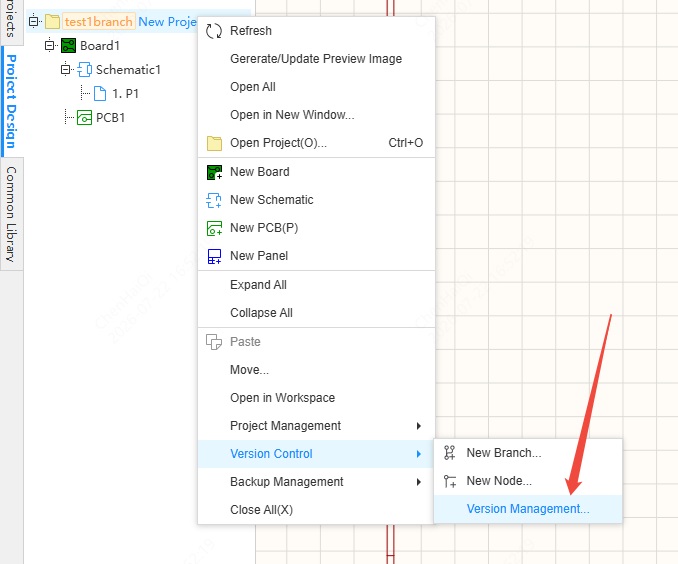The height and width of the screenshot is (564, 678).
Task: Switch to the Project Design side tab
Action: [11, 101]
